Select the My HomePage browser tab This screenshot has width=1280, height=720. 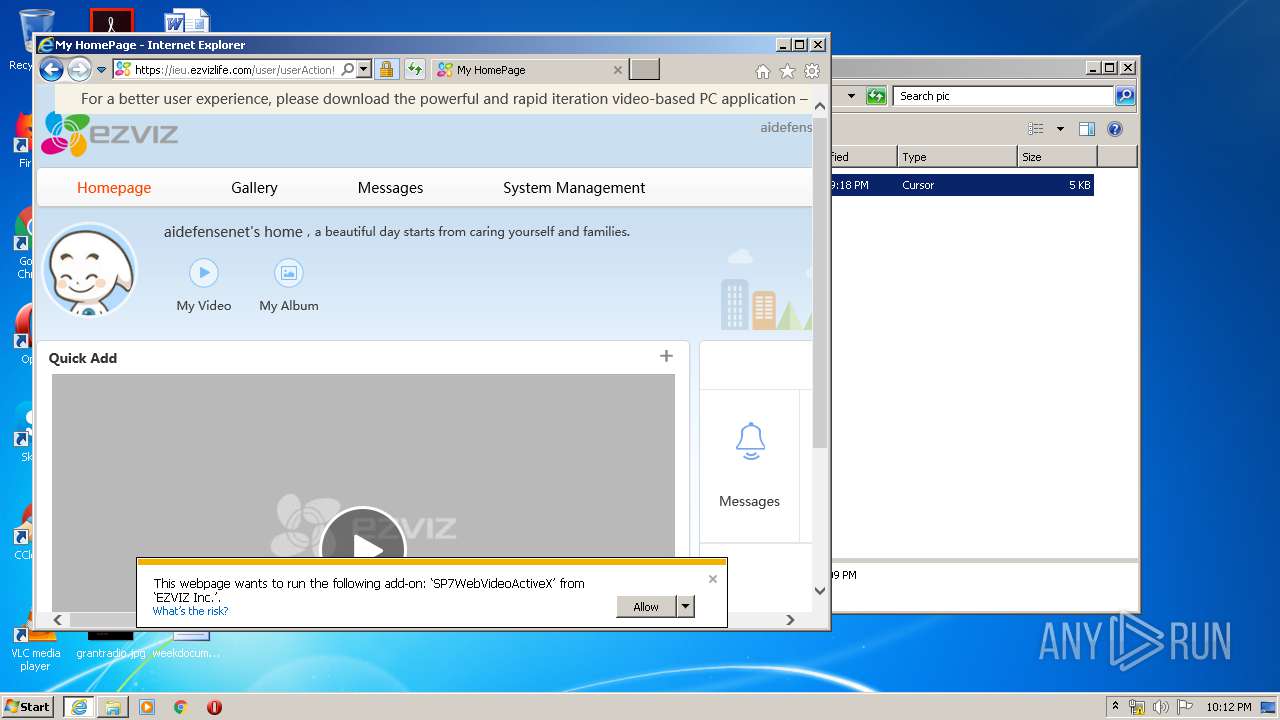(x=530, y=70)
